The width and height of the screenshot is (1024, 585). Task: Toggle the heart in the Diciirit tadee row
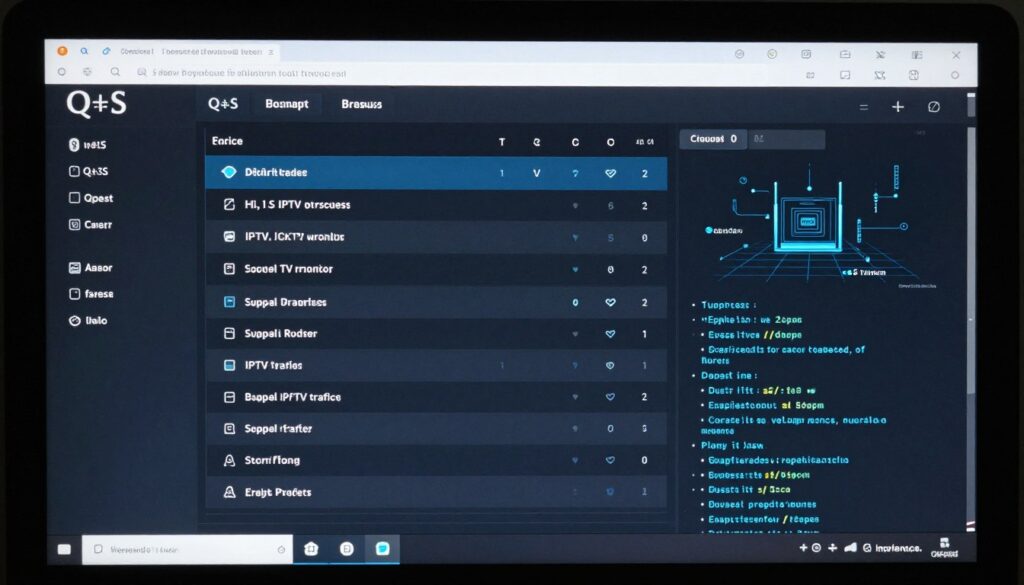point(610,174)
